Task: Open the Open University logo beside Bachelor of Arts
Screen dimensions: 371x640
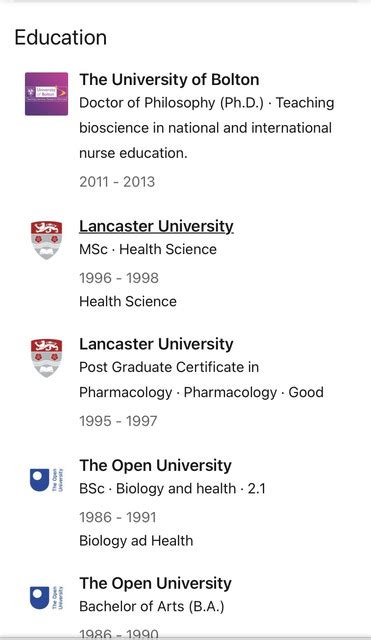Action: pos(47,598)
